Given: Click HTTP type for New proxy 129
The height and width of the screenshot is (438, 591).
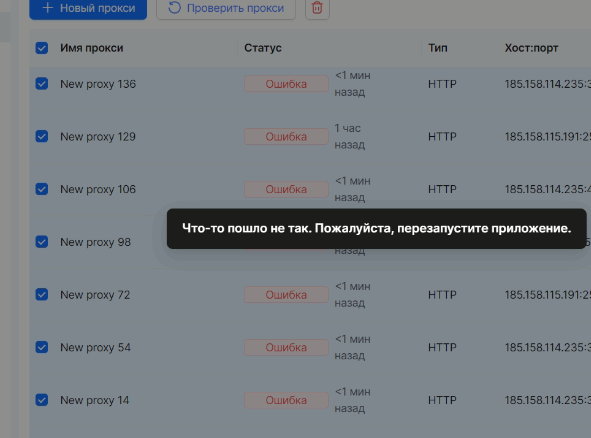Looking at the screenshot, I should click(442, 136).
